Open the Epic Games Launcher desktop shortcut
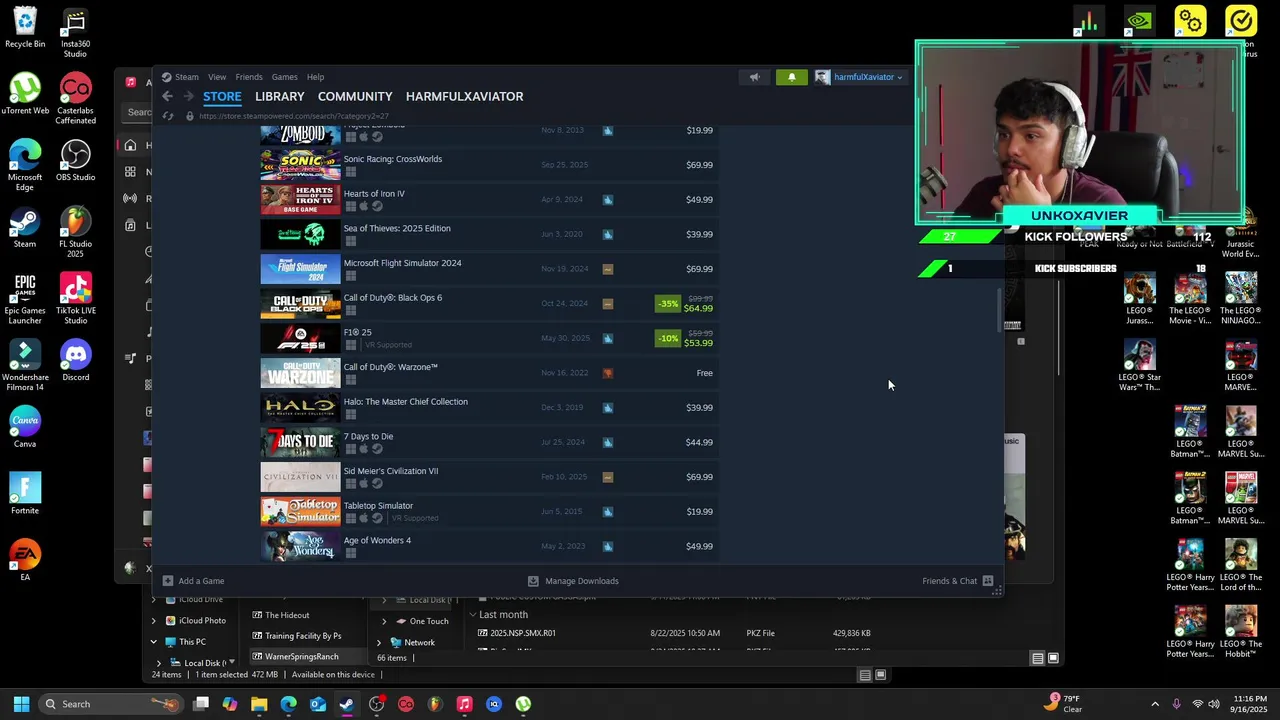1280x720 pixels. click(x=25, y=298)
